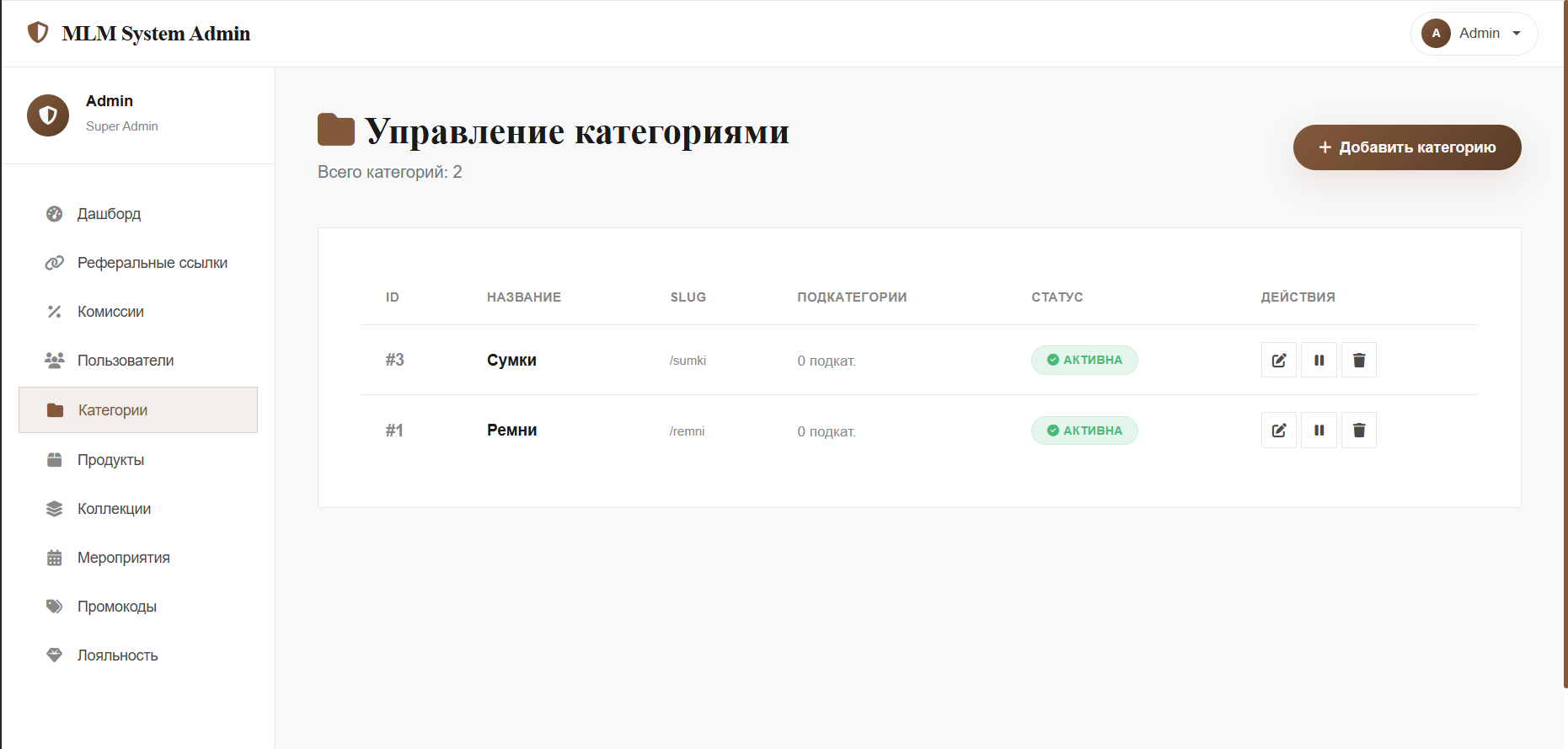Pause the Сумки category
This screenshot has width=1568, height=749.
[x=1319, y=360]
